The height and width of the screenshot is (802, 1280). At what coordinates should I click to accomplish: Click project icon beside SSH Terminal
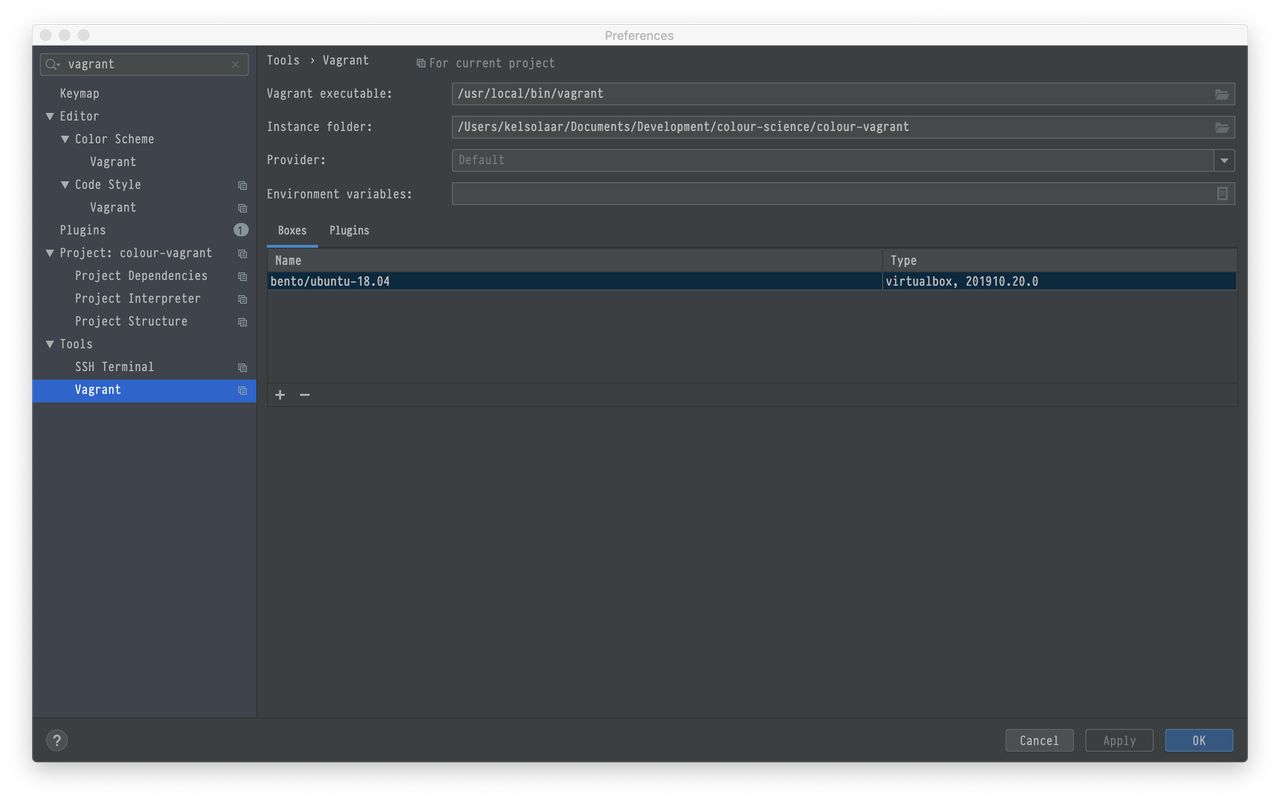pos(242,368)
